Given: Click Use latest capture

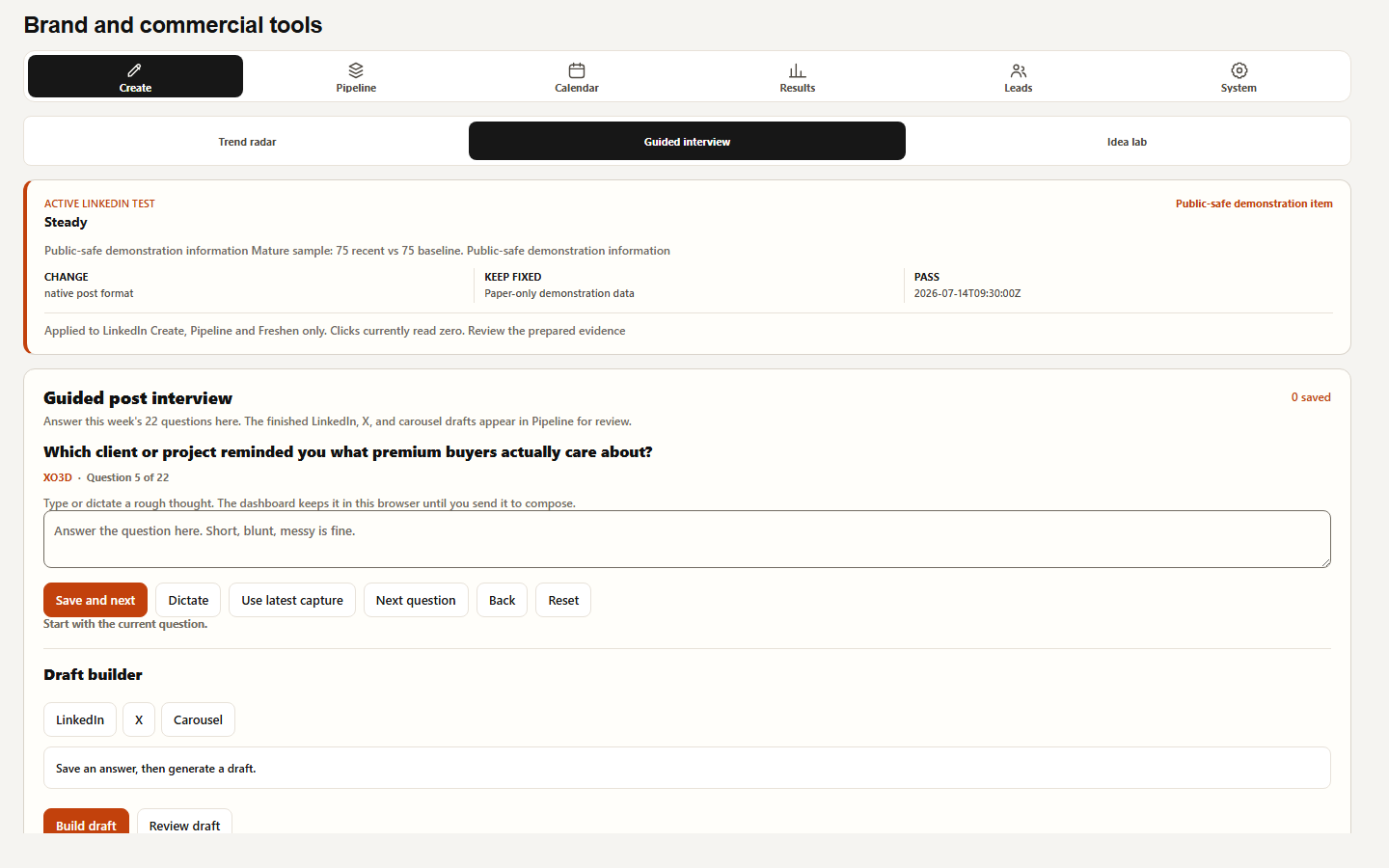Looking at the screenshot, I should point(292,600).
